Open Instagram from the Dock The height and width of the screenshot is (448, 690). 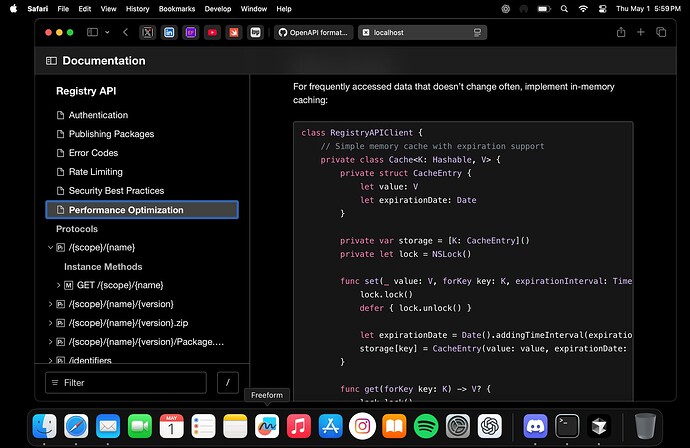tap(362, 426)
